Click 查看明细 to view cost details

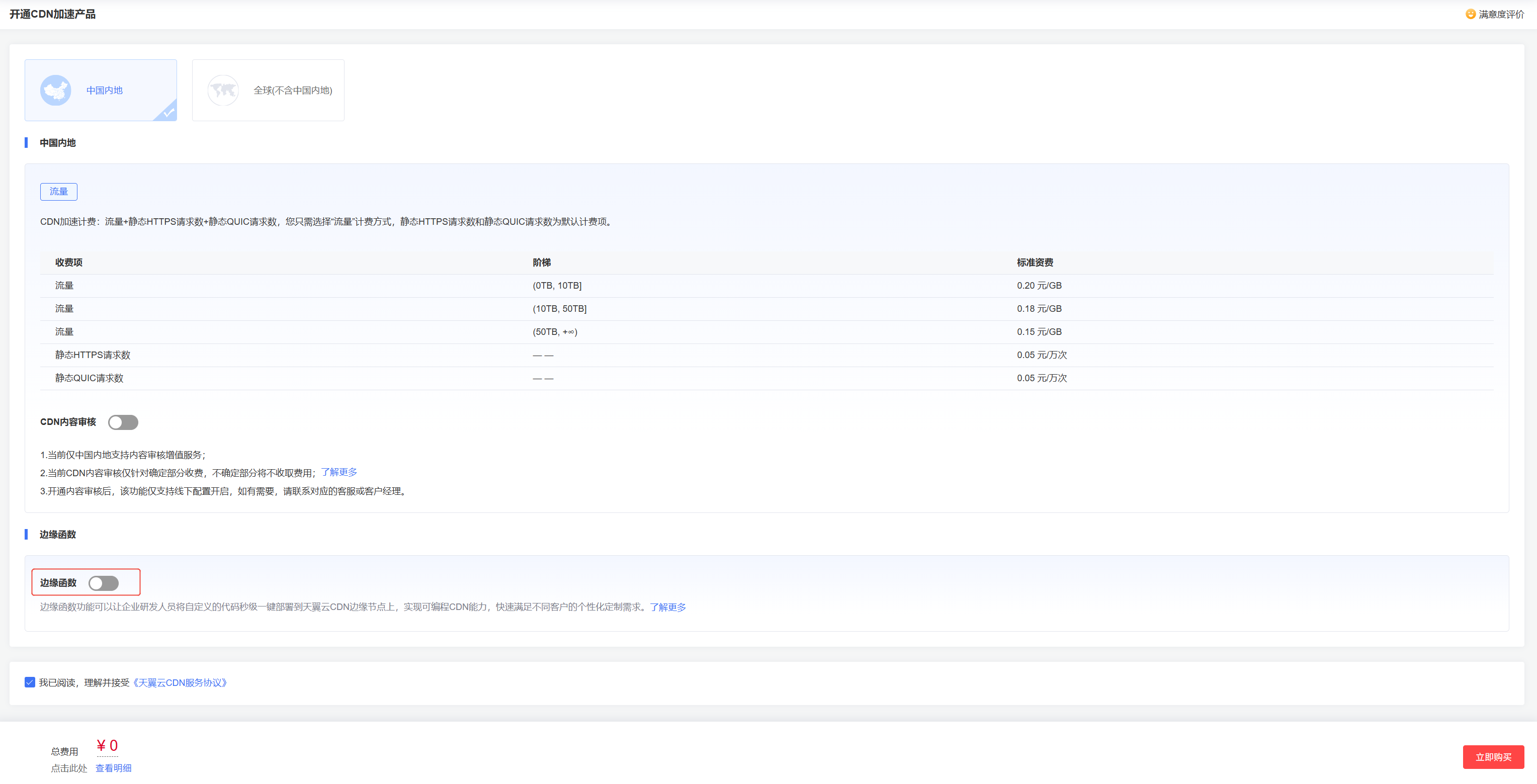pyautogui.click(x=113, y=768)
